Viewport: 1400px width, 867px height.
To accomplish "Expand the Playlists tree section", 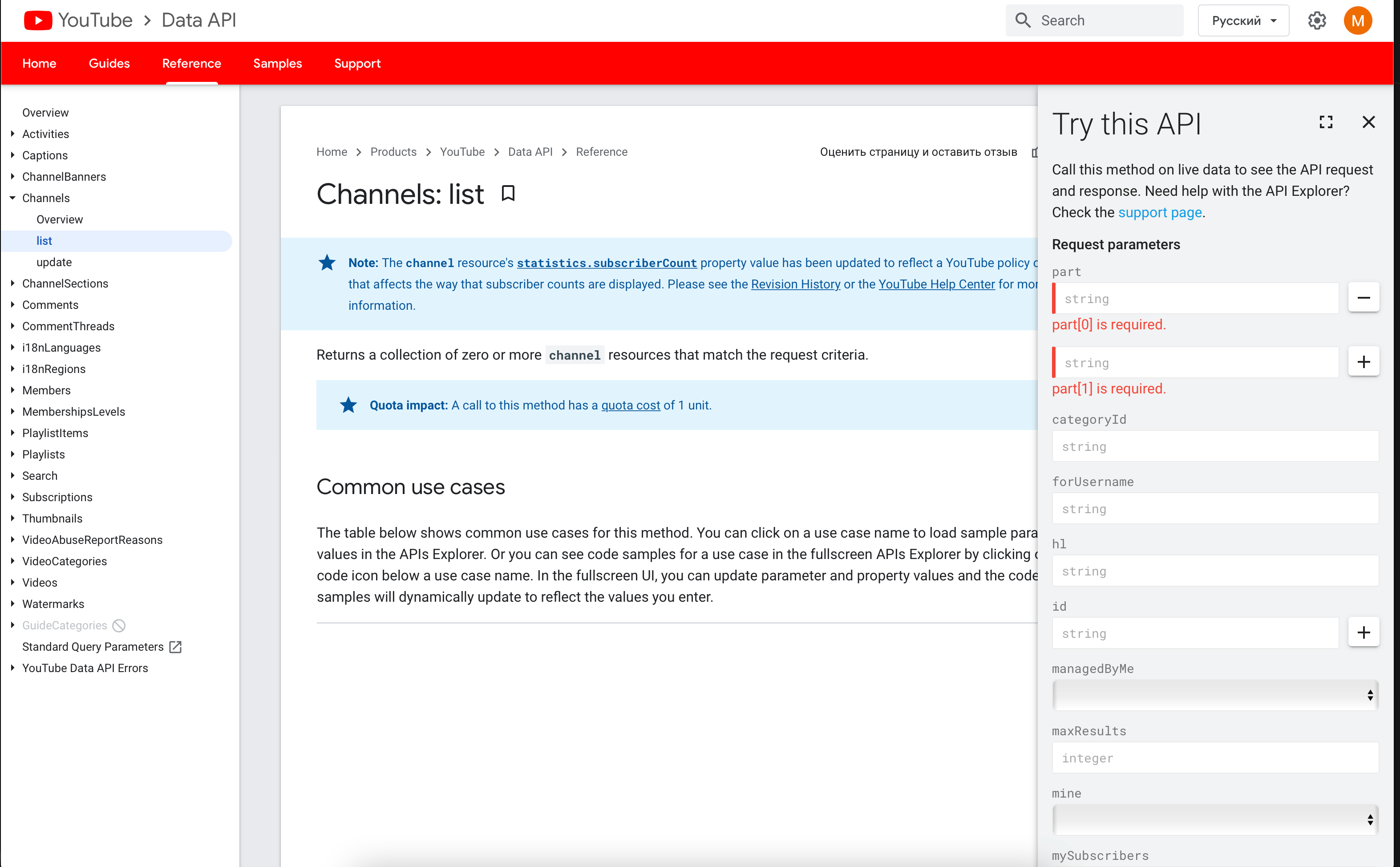I will coord(12,454).
